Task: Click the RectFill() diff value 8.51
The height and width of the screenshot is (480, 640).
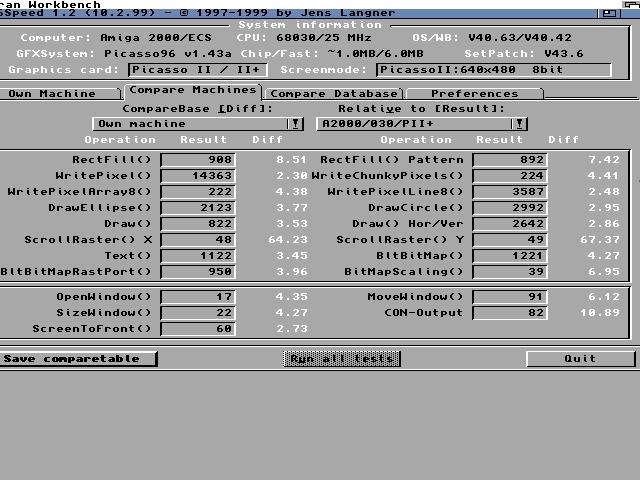Action: (291, 160)
